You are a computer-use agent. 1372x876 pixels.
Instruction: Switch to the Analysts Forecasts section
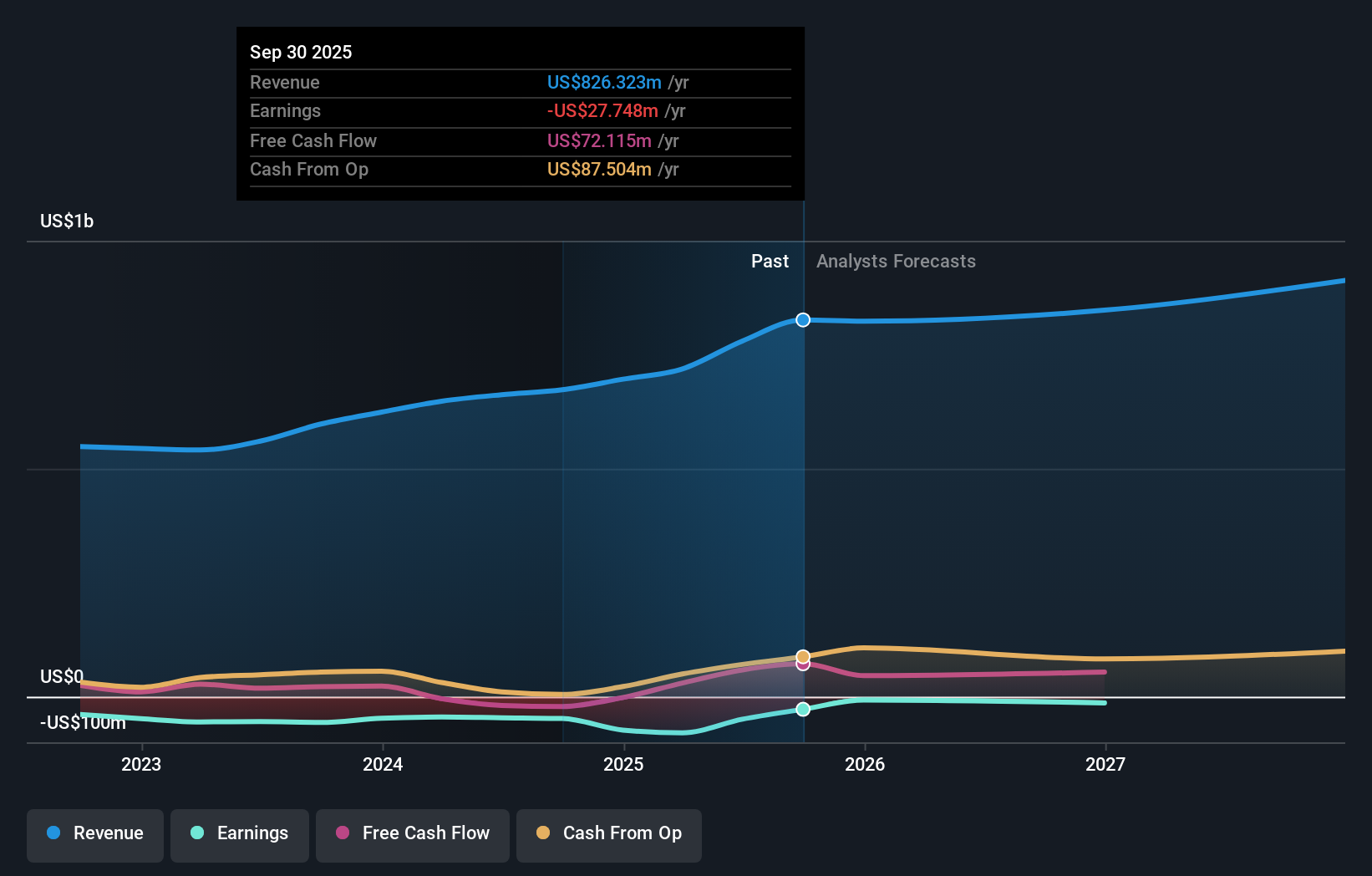[896, 261]
